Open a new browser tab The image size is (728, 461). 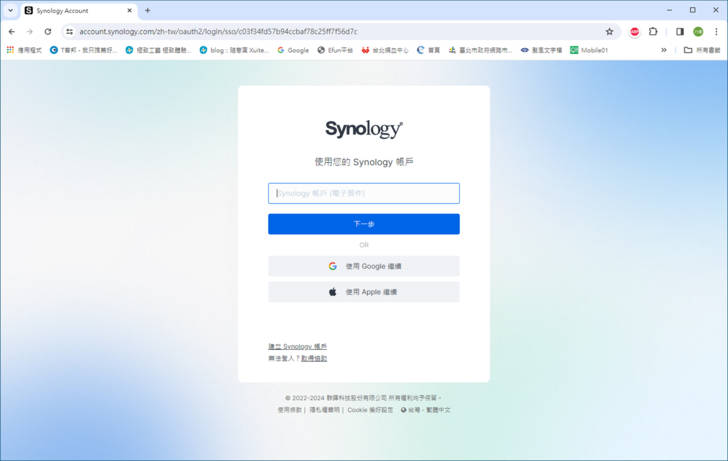coord(148,10)
